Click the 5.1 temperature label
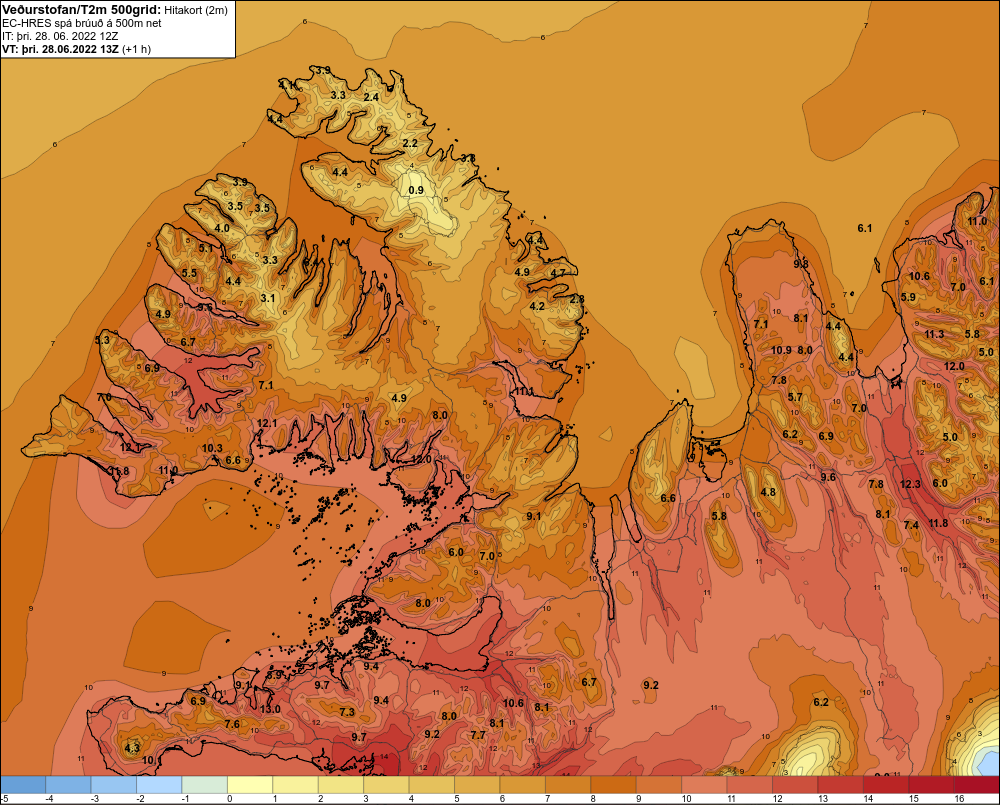 pos(205,247)
